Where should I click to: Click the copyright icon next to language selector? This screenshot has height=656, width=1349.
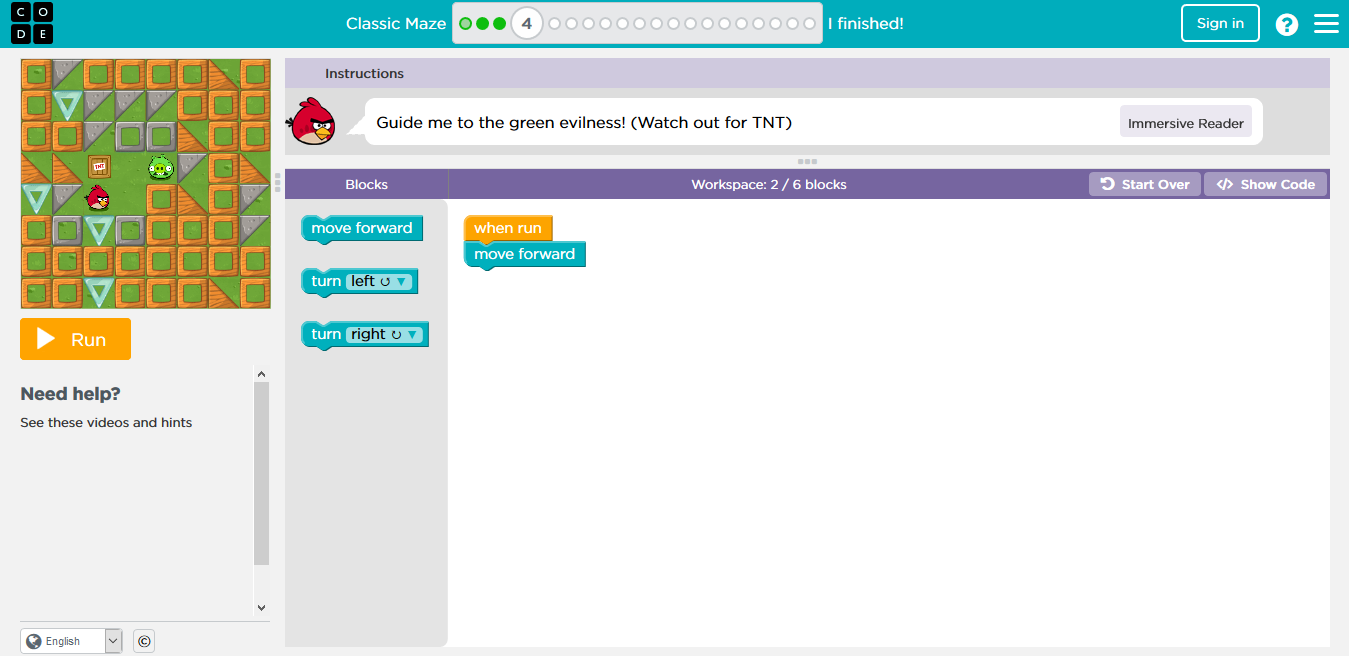(144, 641)
